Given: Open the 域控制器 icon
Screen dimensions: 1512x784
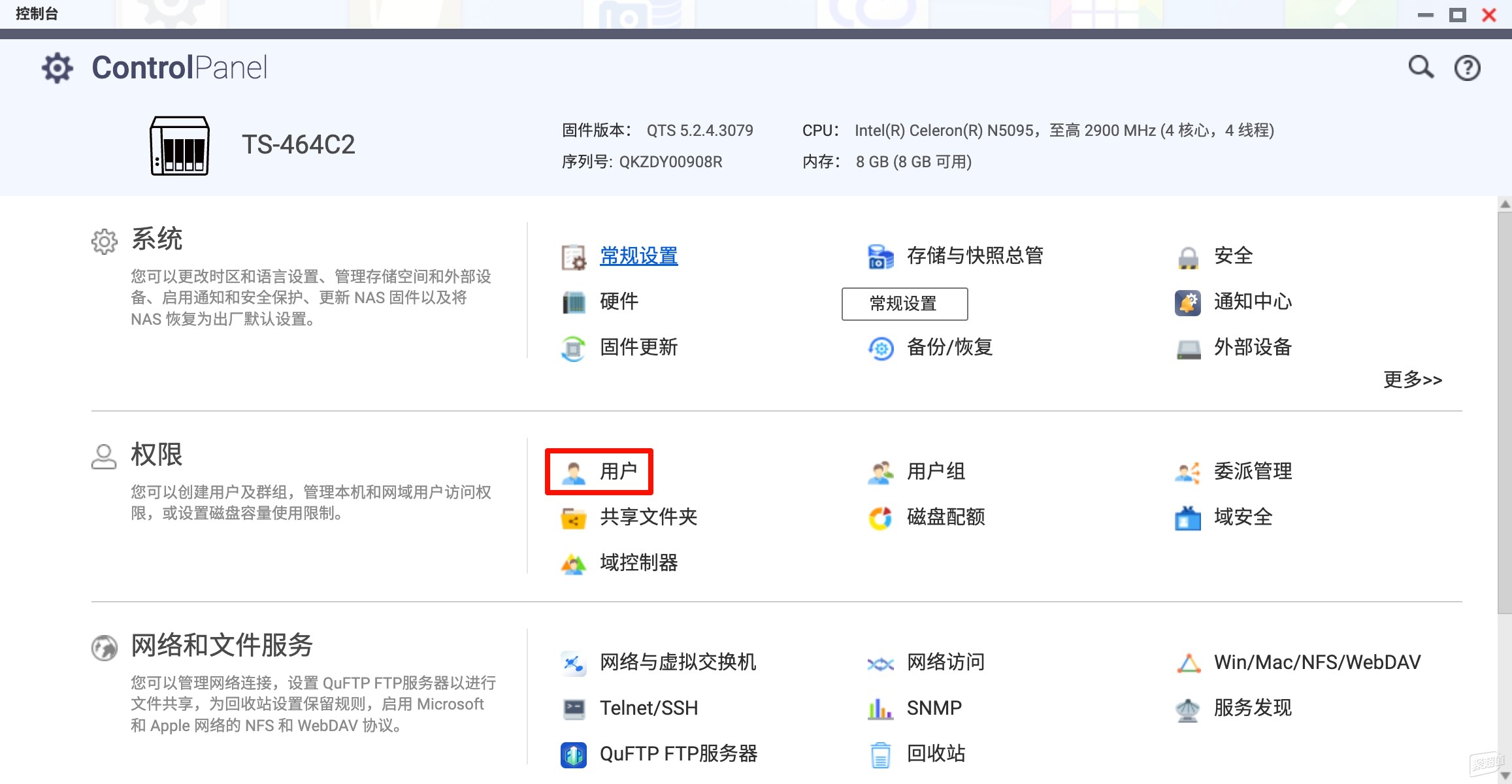Looking at the screenshot, I should pos(574,564).
